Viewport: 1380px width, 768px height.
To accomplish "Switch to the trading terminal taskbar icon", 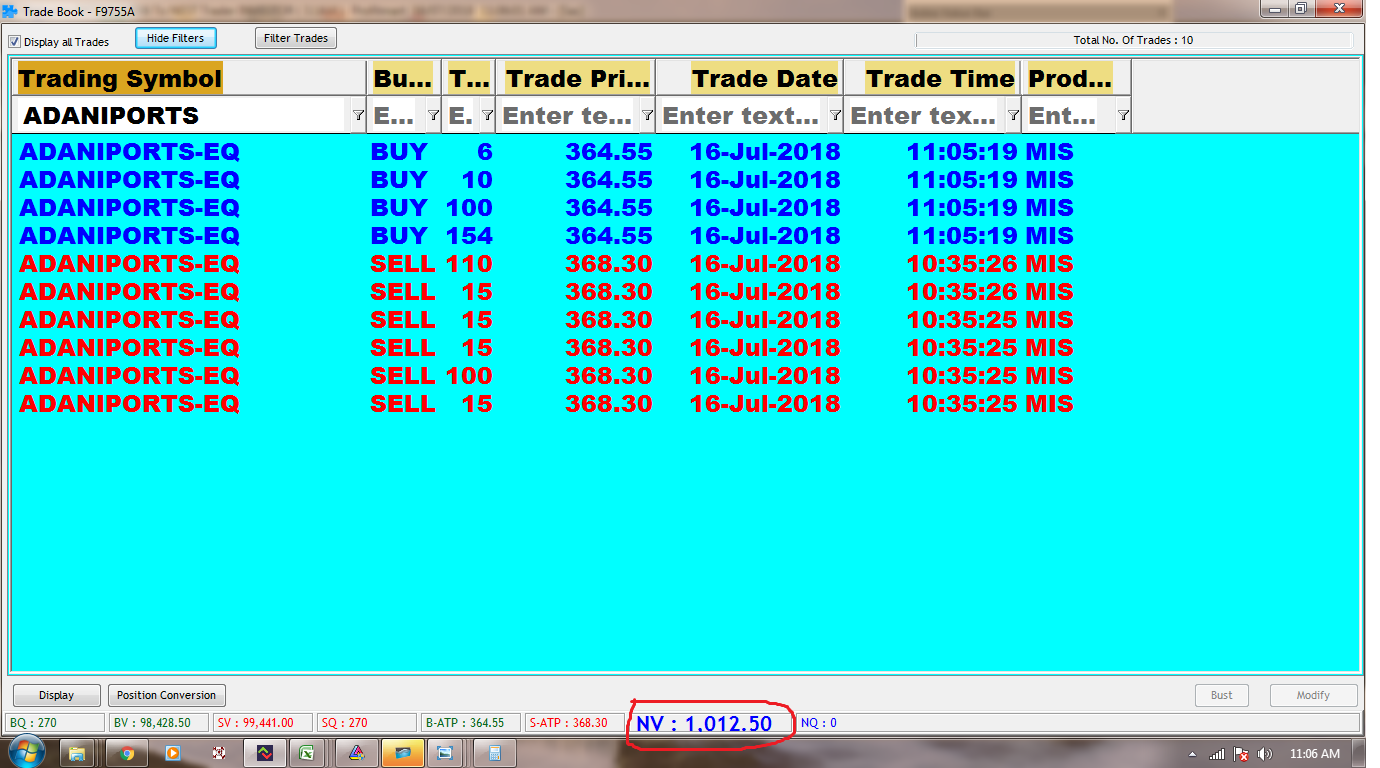I will 264,753.
